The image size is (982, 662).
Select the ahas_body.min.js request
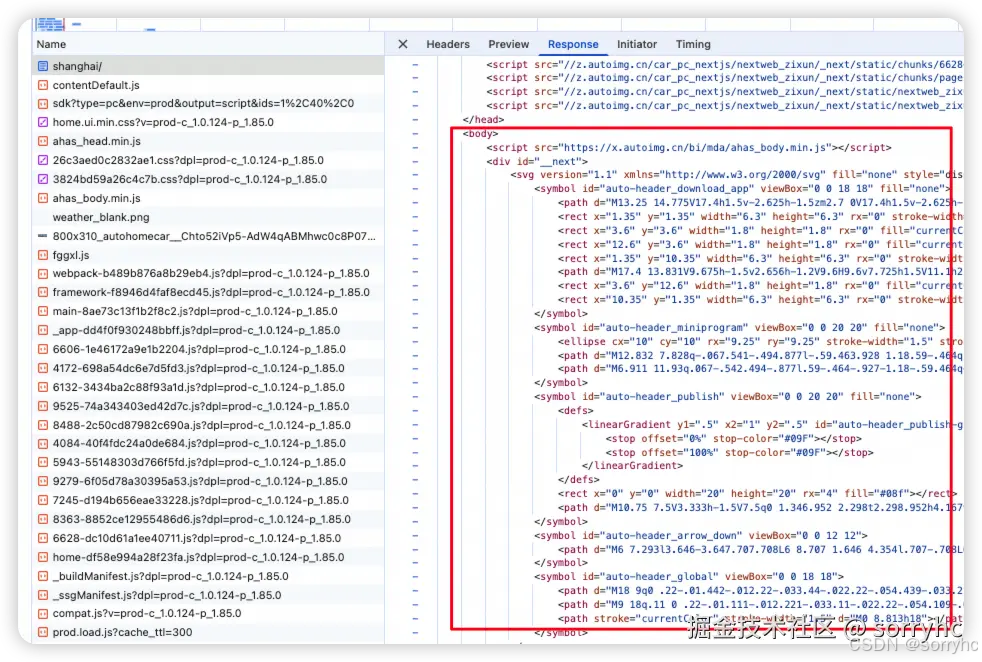click(x=209, y=199)
